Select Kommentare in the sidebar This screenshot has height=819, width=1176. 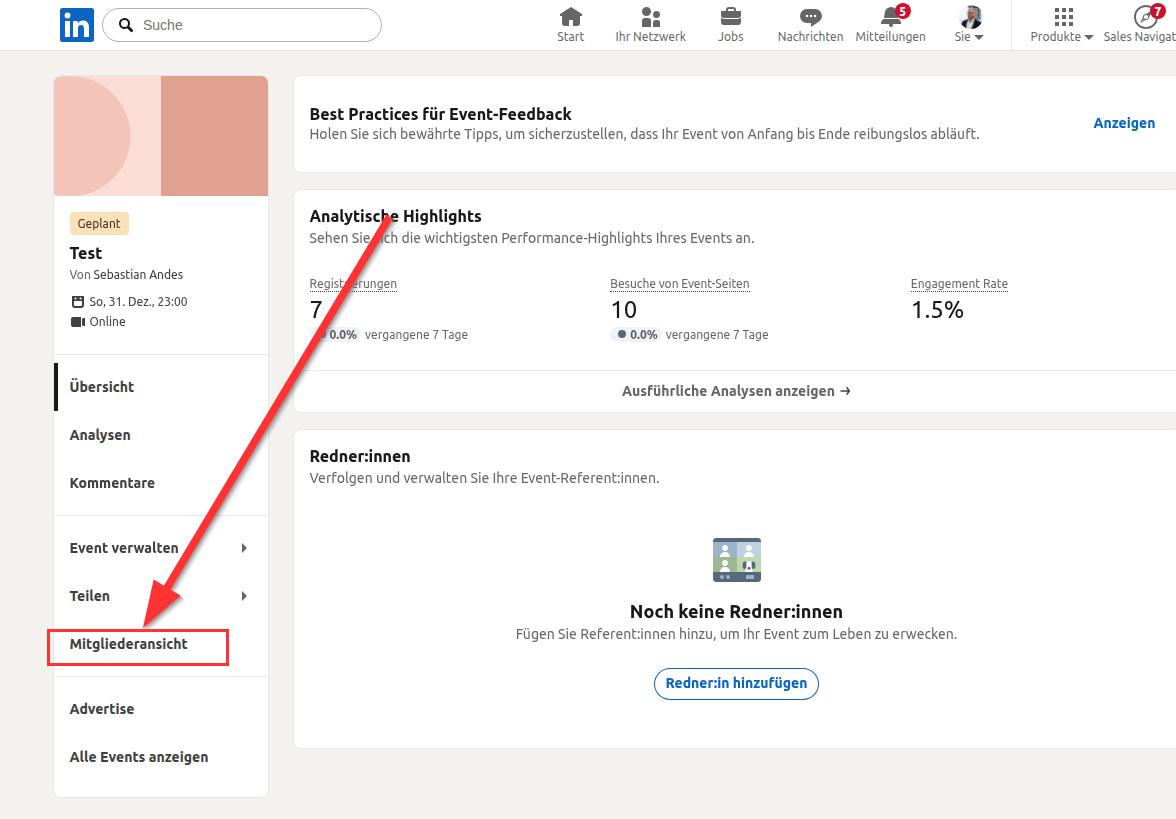(112, 483)
